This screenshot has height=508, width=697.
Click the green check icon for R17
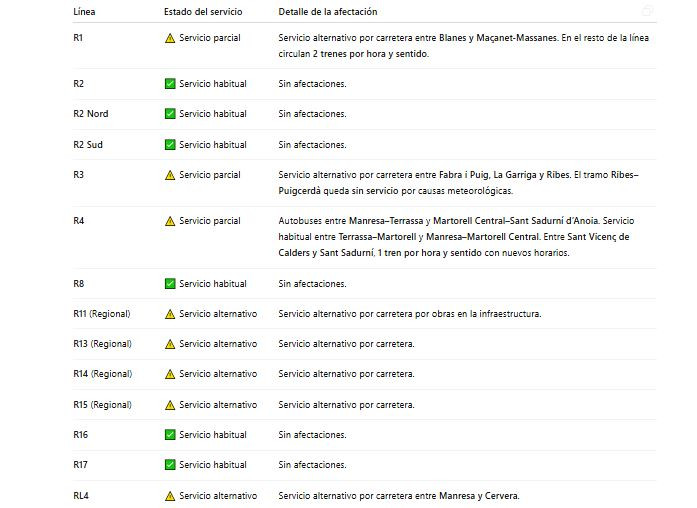170,465
